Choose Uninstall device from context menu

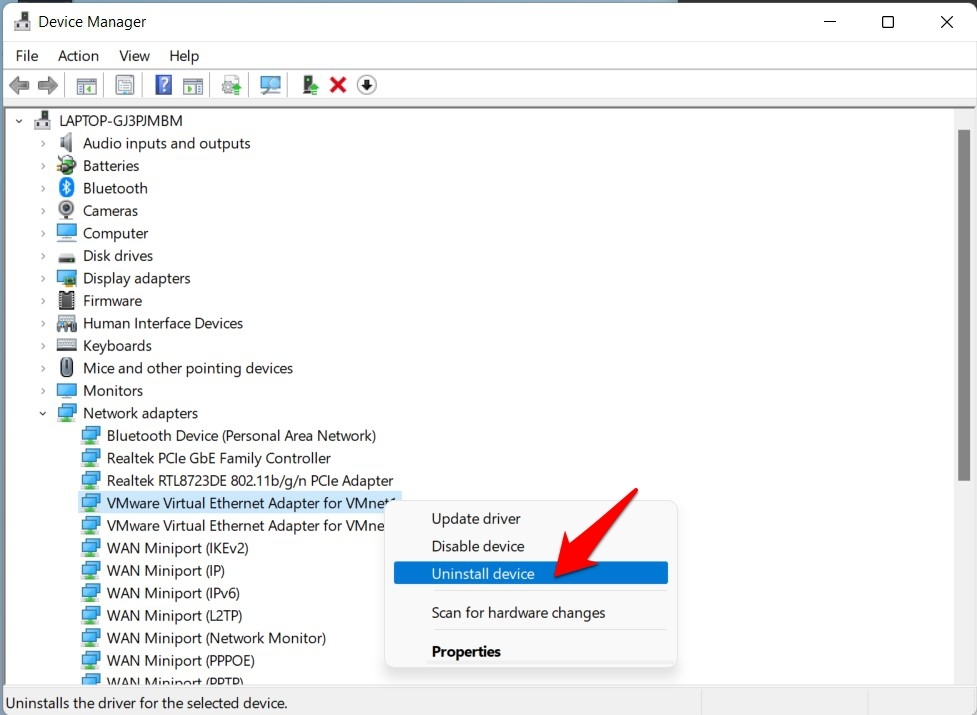[483, 573]
